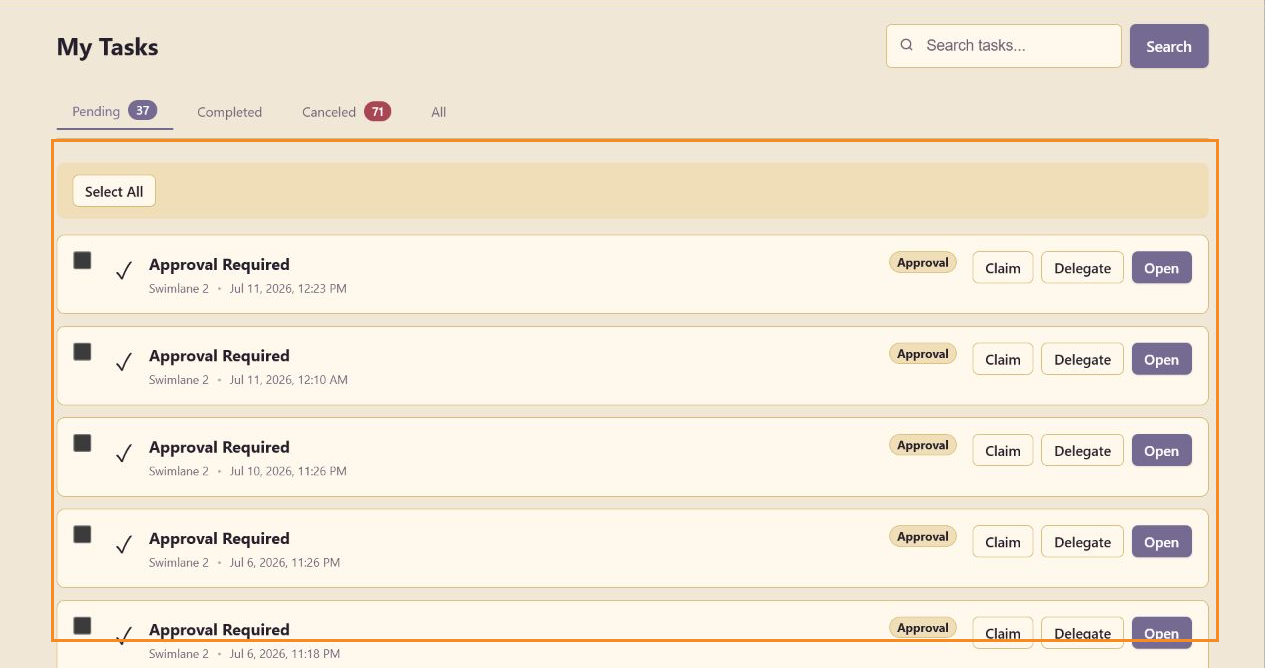Click Approval badge on Jul 11, 12:23 PM task
The width and height of the screenshot is (1265, 668).
[x=923, y=263]
